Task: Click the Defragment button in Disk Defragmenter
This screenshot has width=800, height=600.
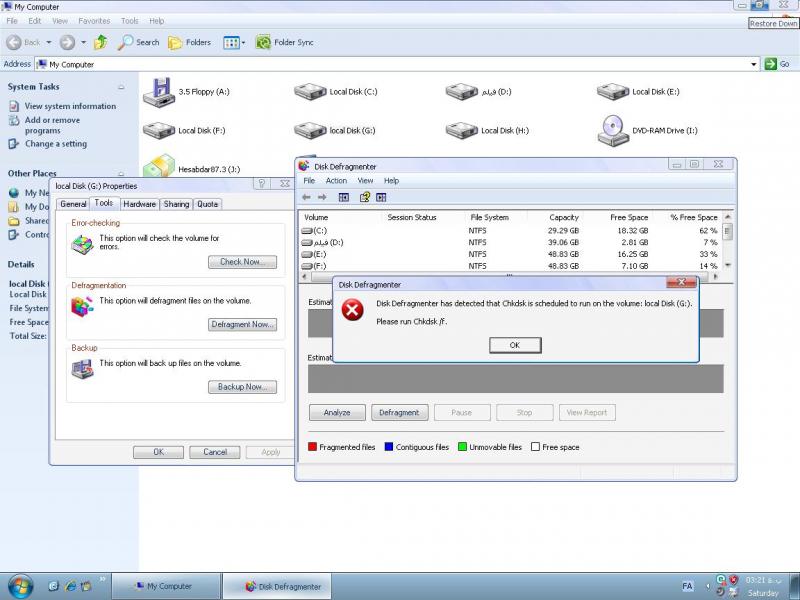Action: click(399, 413)
